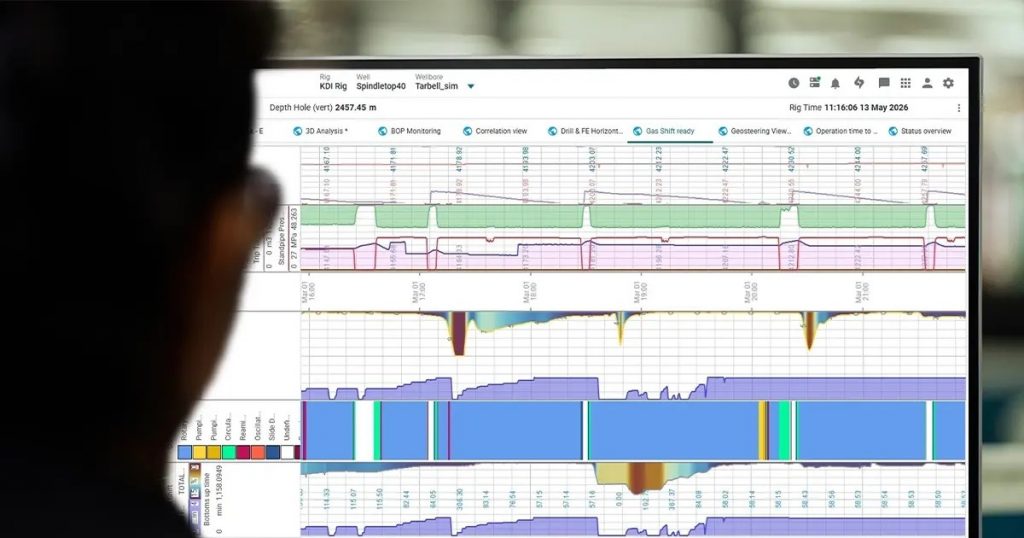Select the Spindletop40 well name
Viewport: 1024px width, 538px height.
[x=381, y=86]
